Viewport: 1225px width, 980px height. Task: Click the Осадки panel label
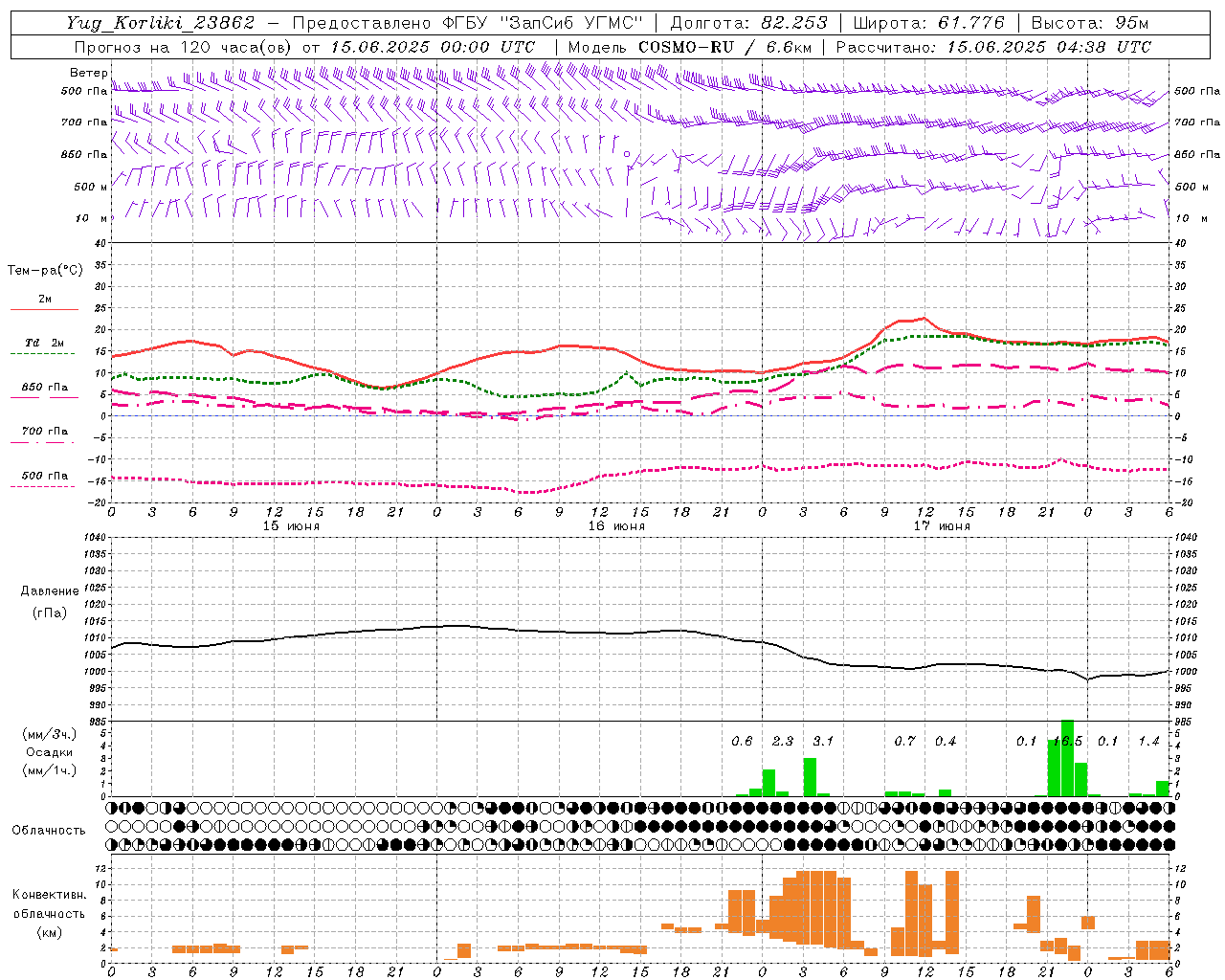[x=50, y=752]
